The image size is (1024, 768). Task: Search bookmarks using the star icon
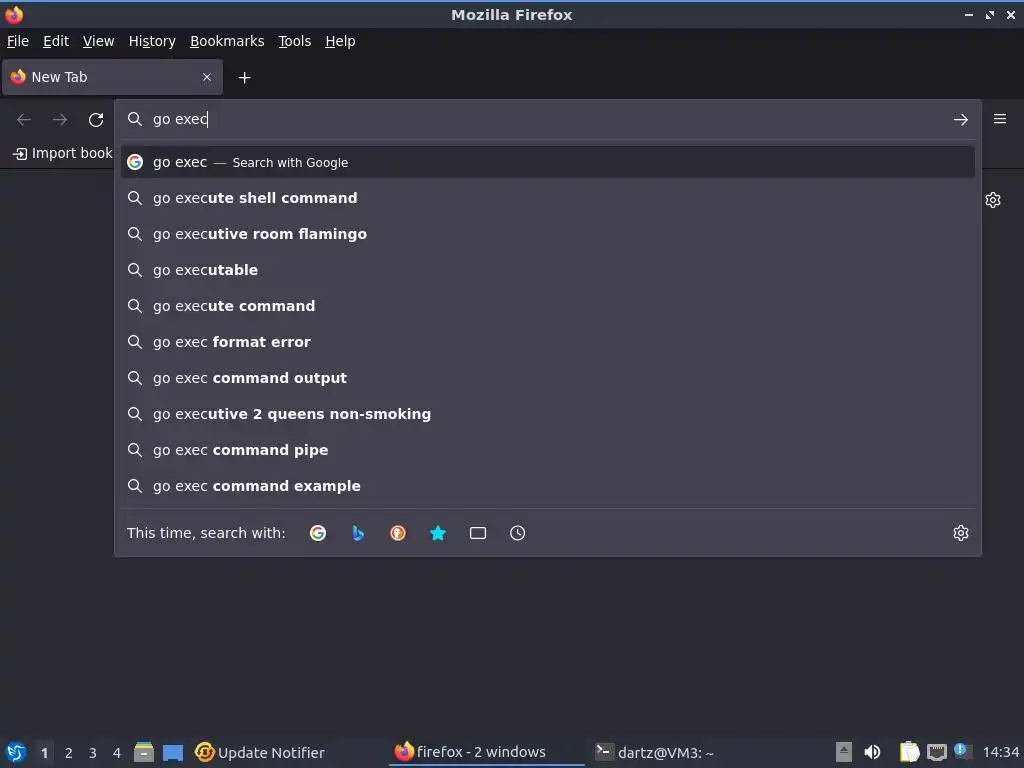coord(438,533)
